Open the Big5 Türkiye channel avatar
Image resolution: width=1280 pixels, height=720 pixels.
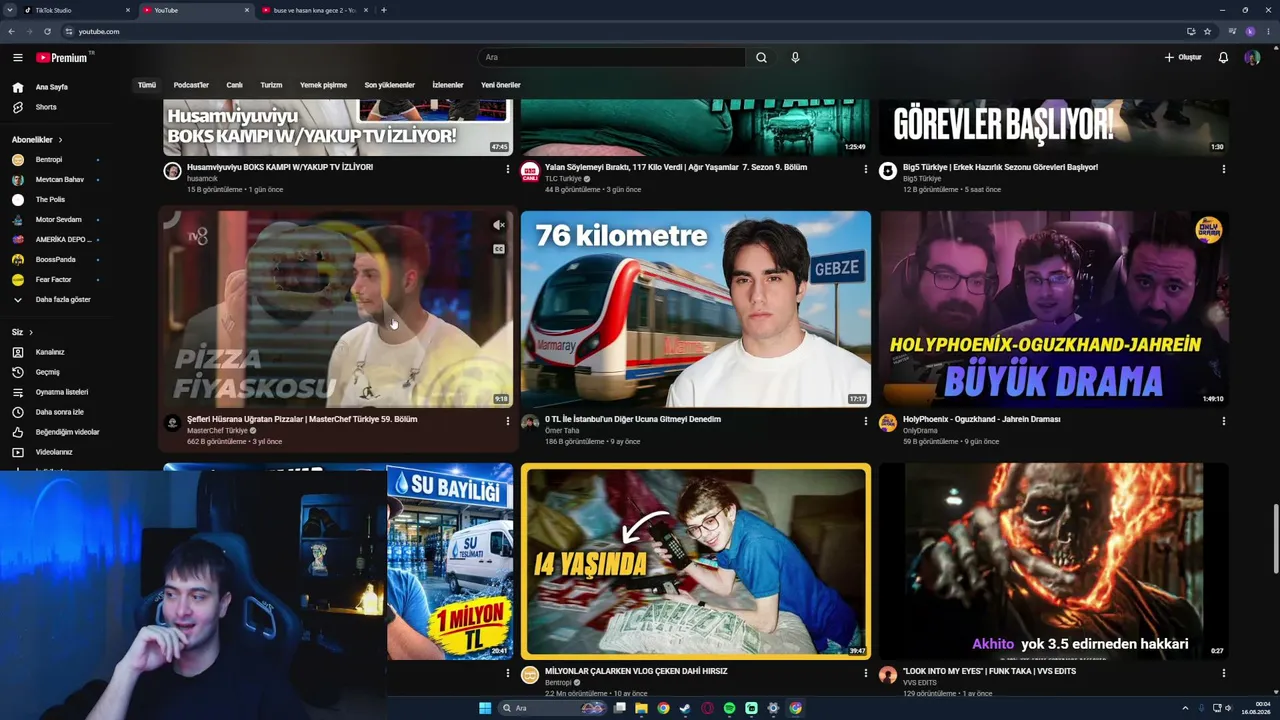tap(888, 171)
